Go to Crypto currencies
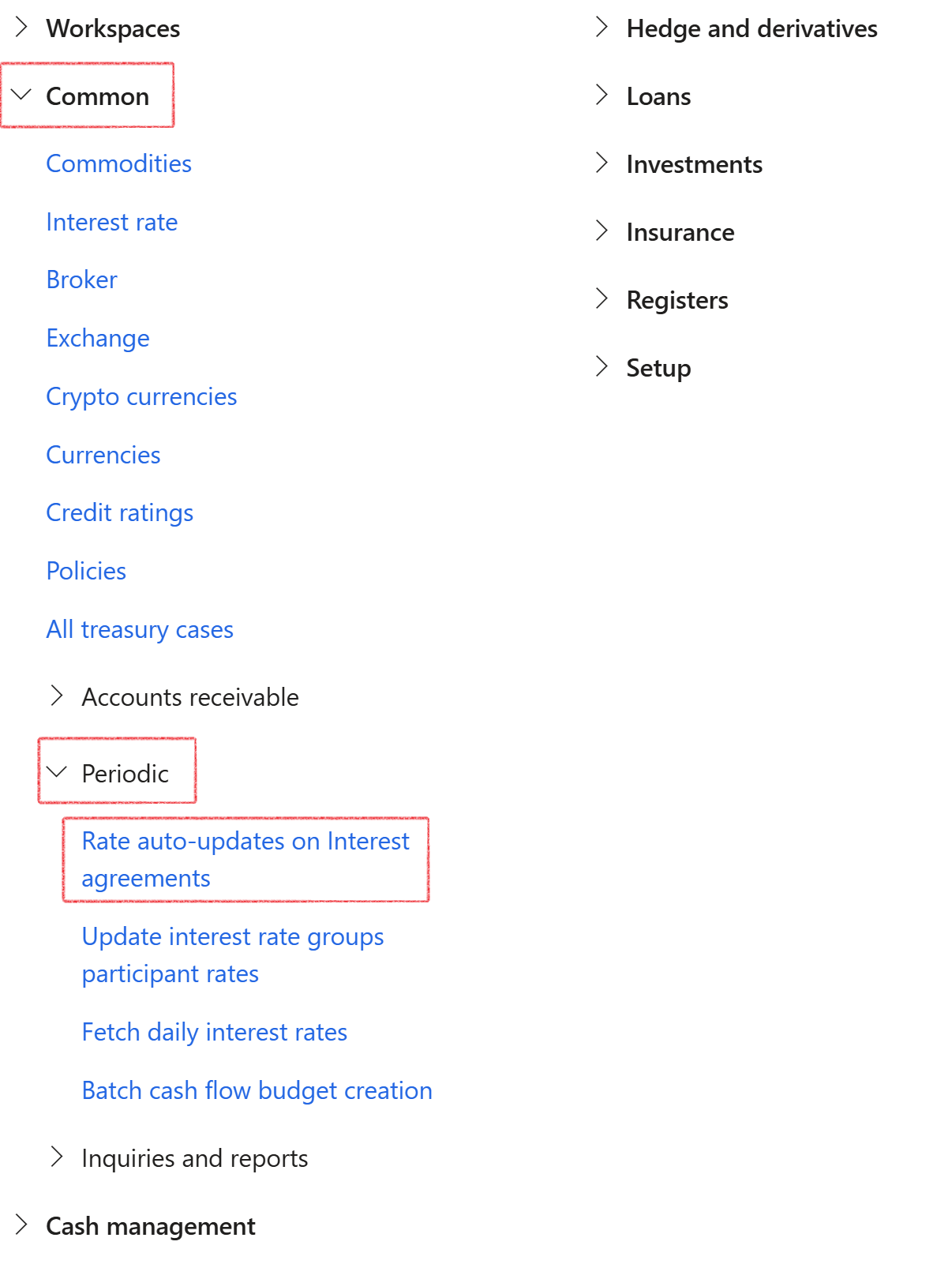952x1264 pixels. pyautogui.click(x=141, y=396)
